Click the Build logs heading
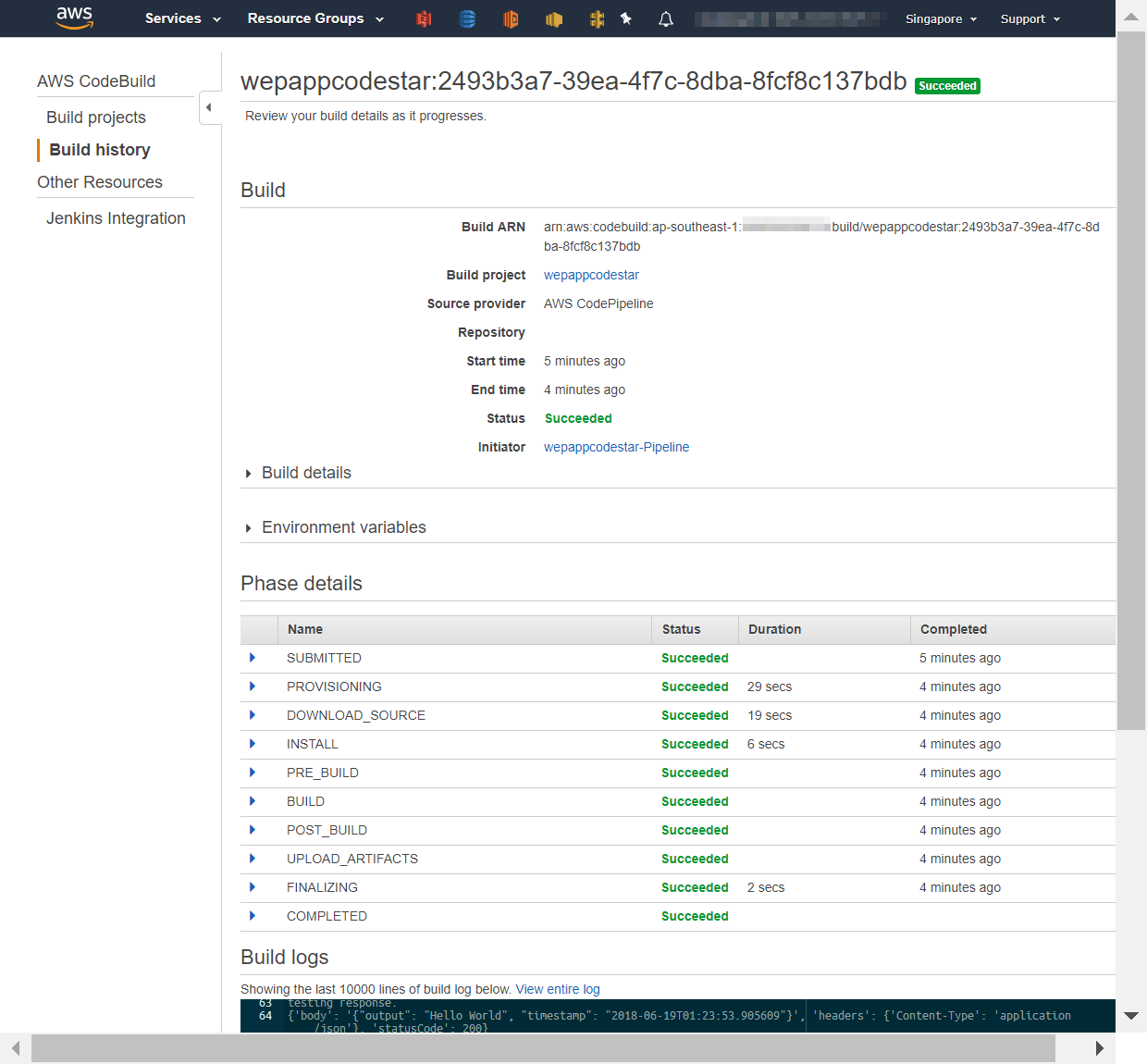 tap(285, 958)
